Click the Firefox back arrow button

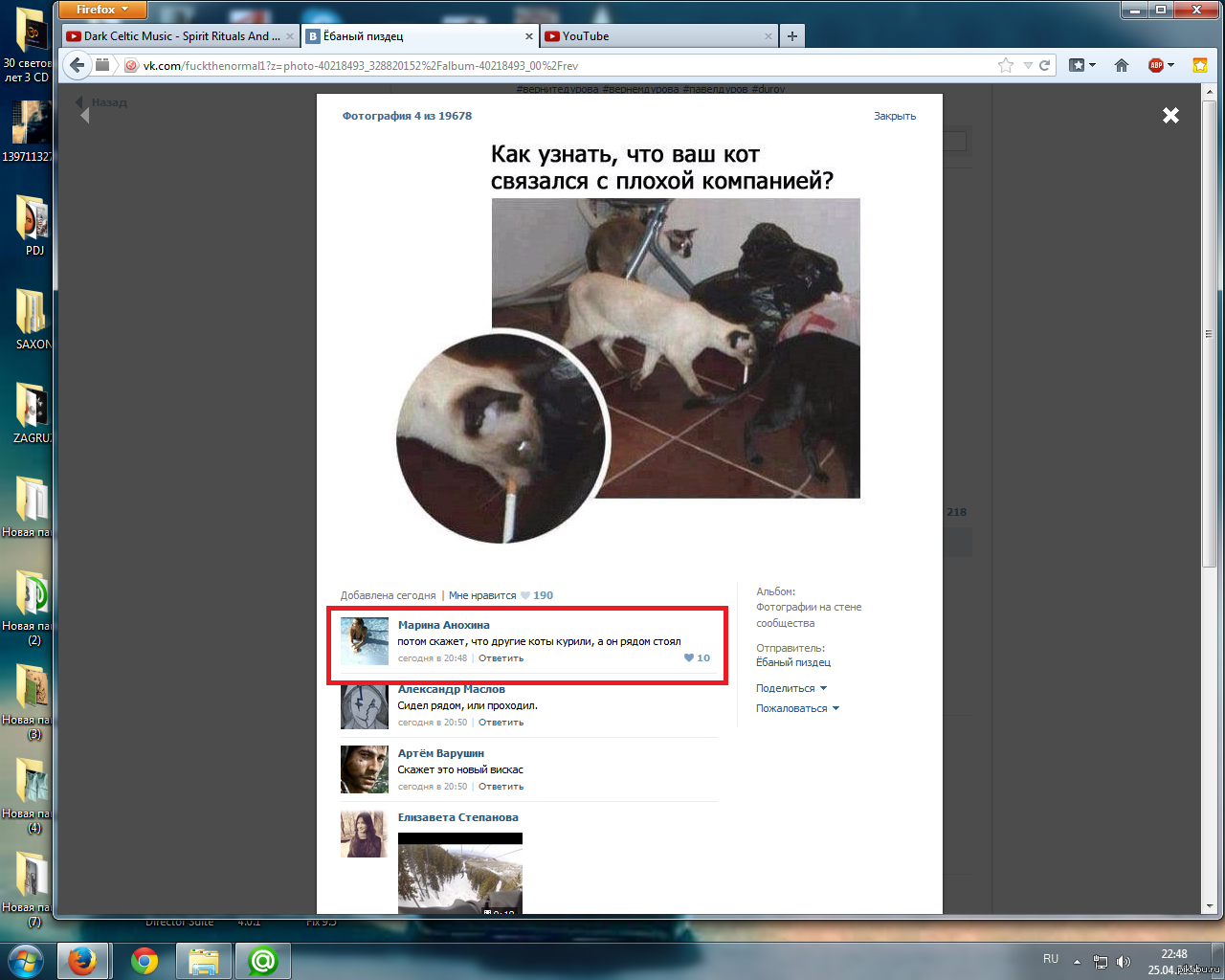pos(78,65)
